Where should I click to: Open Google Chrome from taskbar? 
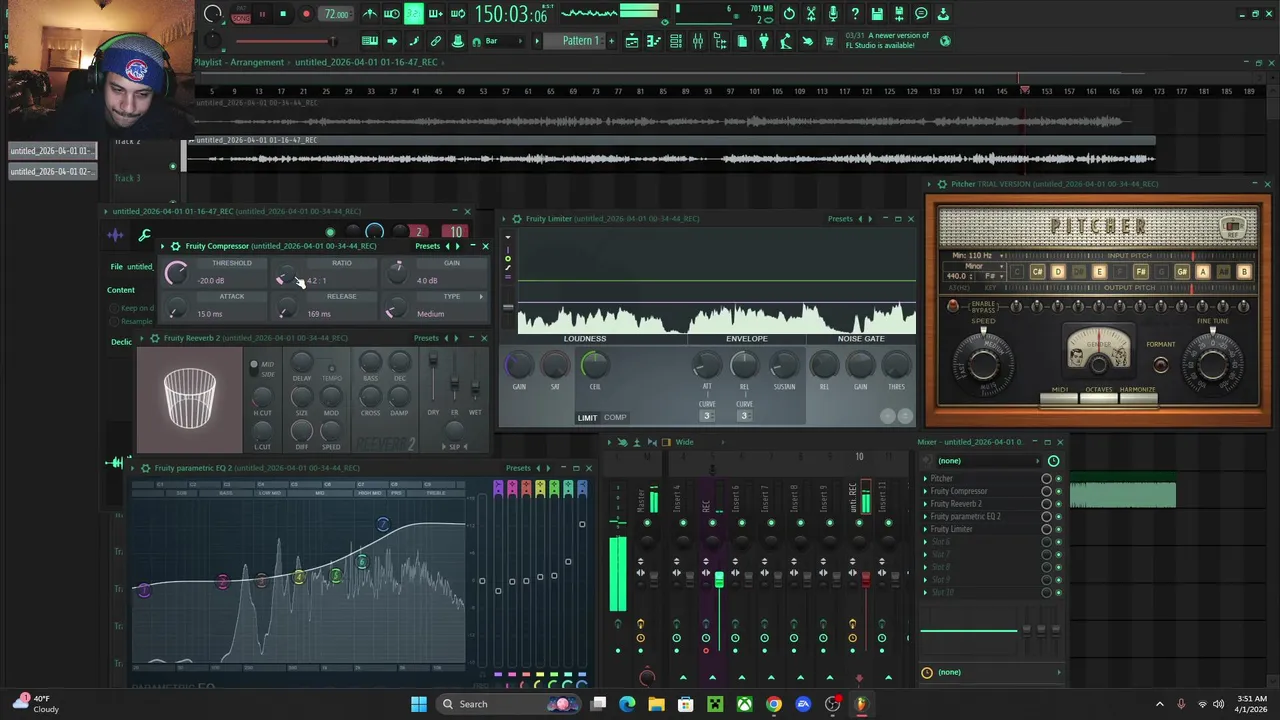[x=774, y=704]
